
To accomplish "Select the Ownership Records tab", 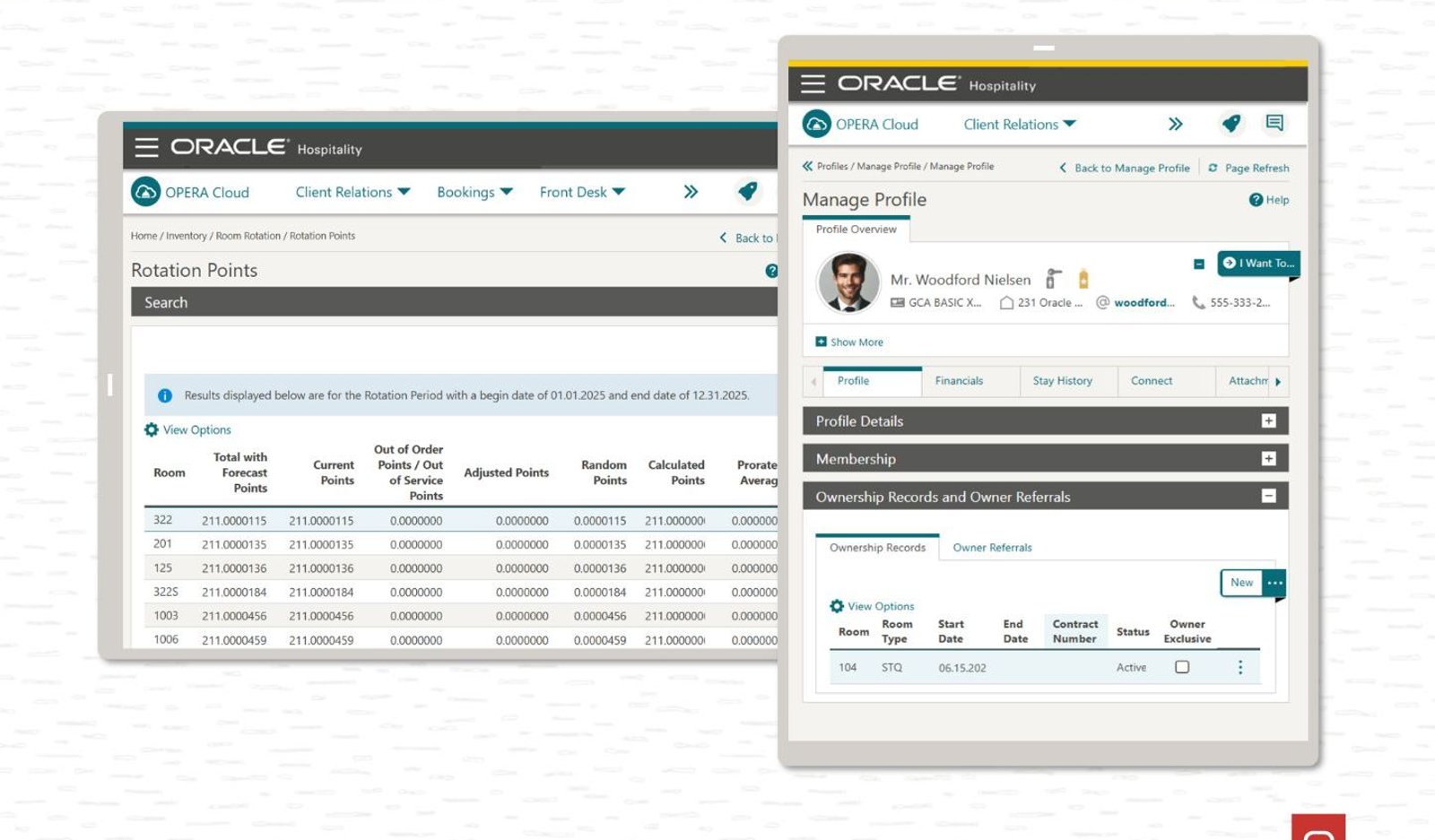I will [x=877, y=548].
